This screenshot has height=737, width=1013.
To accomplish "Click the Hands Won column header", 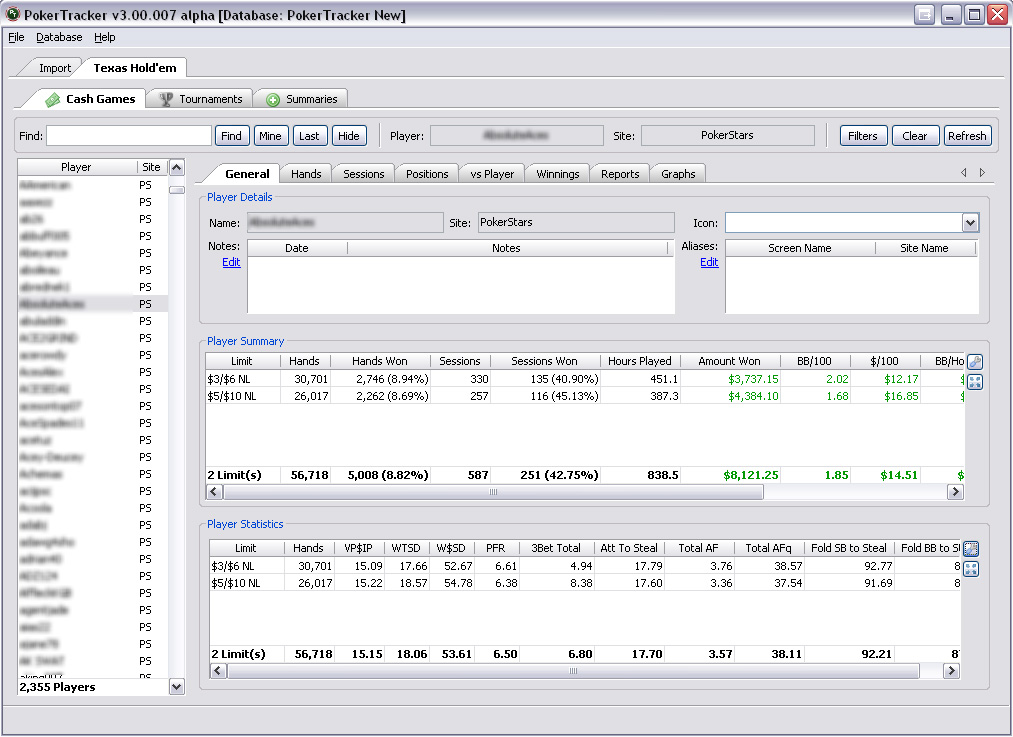I will [x=380, y=361].
